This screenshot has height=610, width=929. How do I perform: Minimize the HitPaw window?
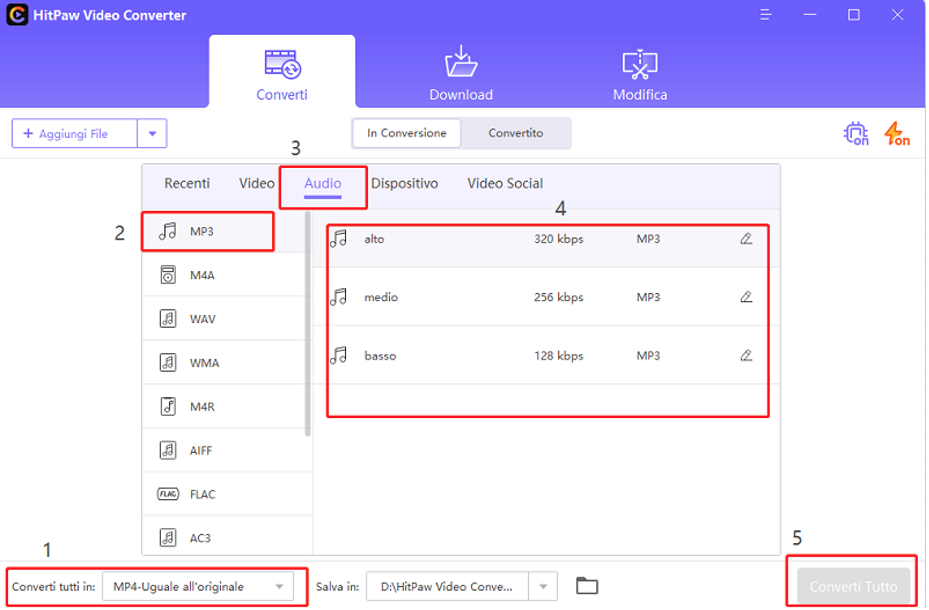[810, 15]
